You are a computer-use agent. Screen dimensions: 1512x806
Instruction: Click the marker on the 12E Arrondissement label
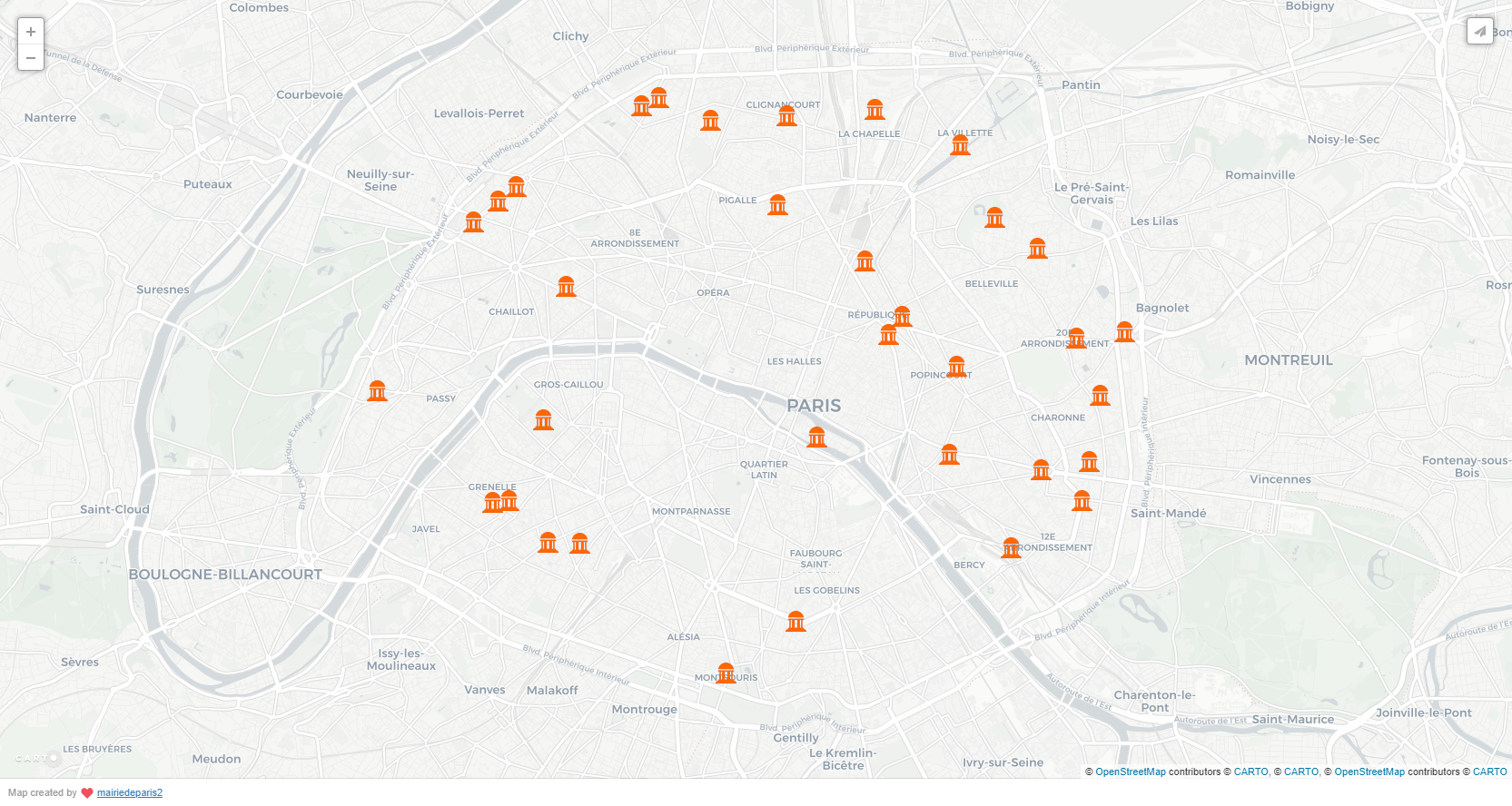[x=1012, y=547]
